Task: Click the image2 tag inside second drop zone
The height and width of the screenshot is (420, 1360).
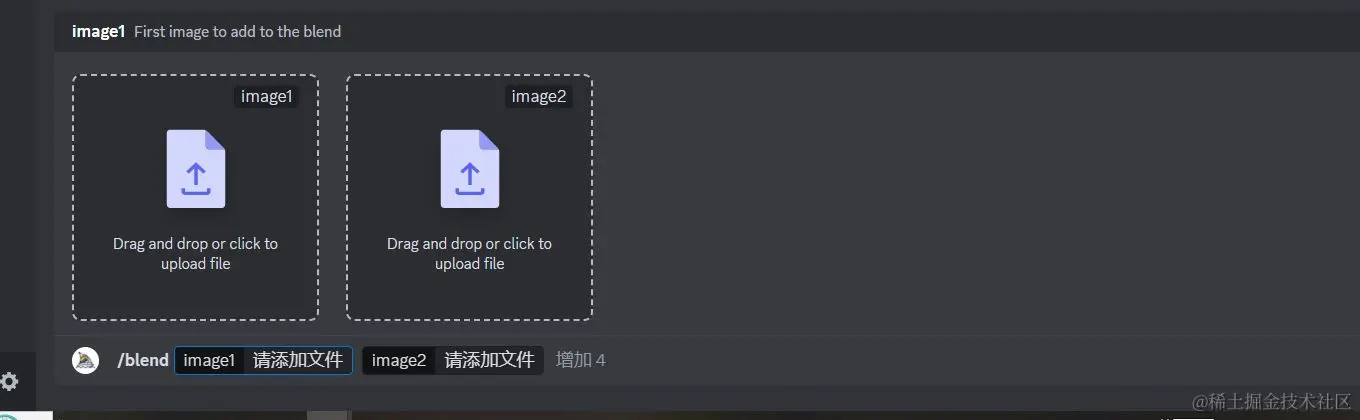Action: click(x=539, y=96)
